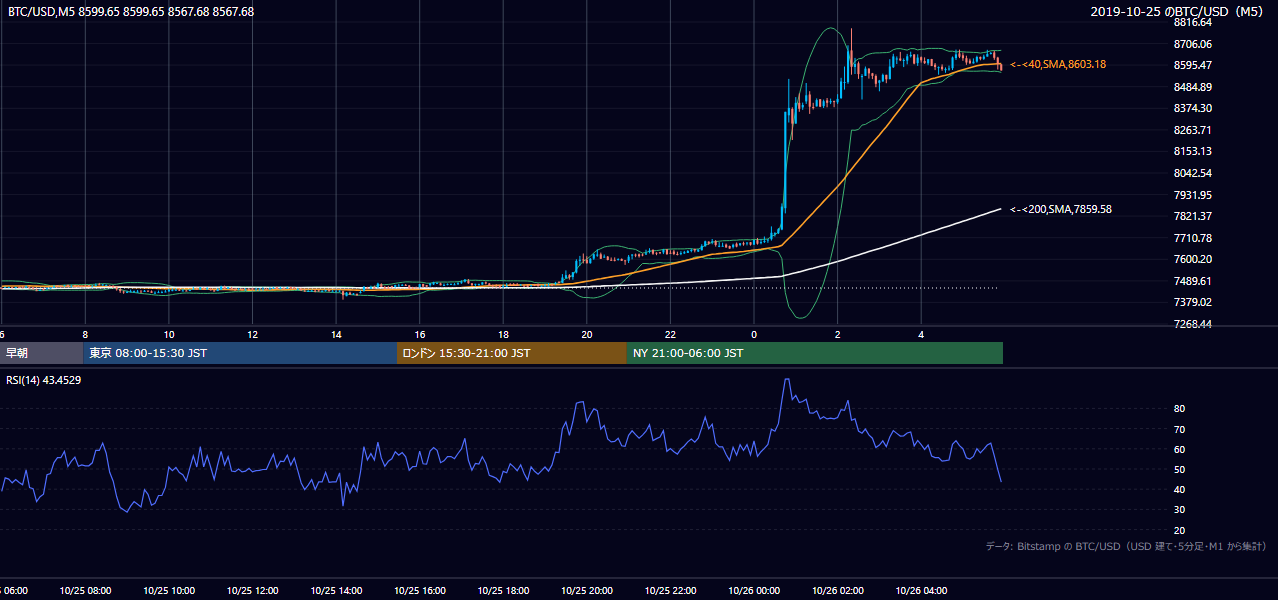Click the 10/25 16:00 date label
1278x600 pixels.
pyautogui.click(x=419, y=591)
